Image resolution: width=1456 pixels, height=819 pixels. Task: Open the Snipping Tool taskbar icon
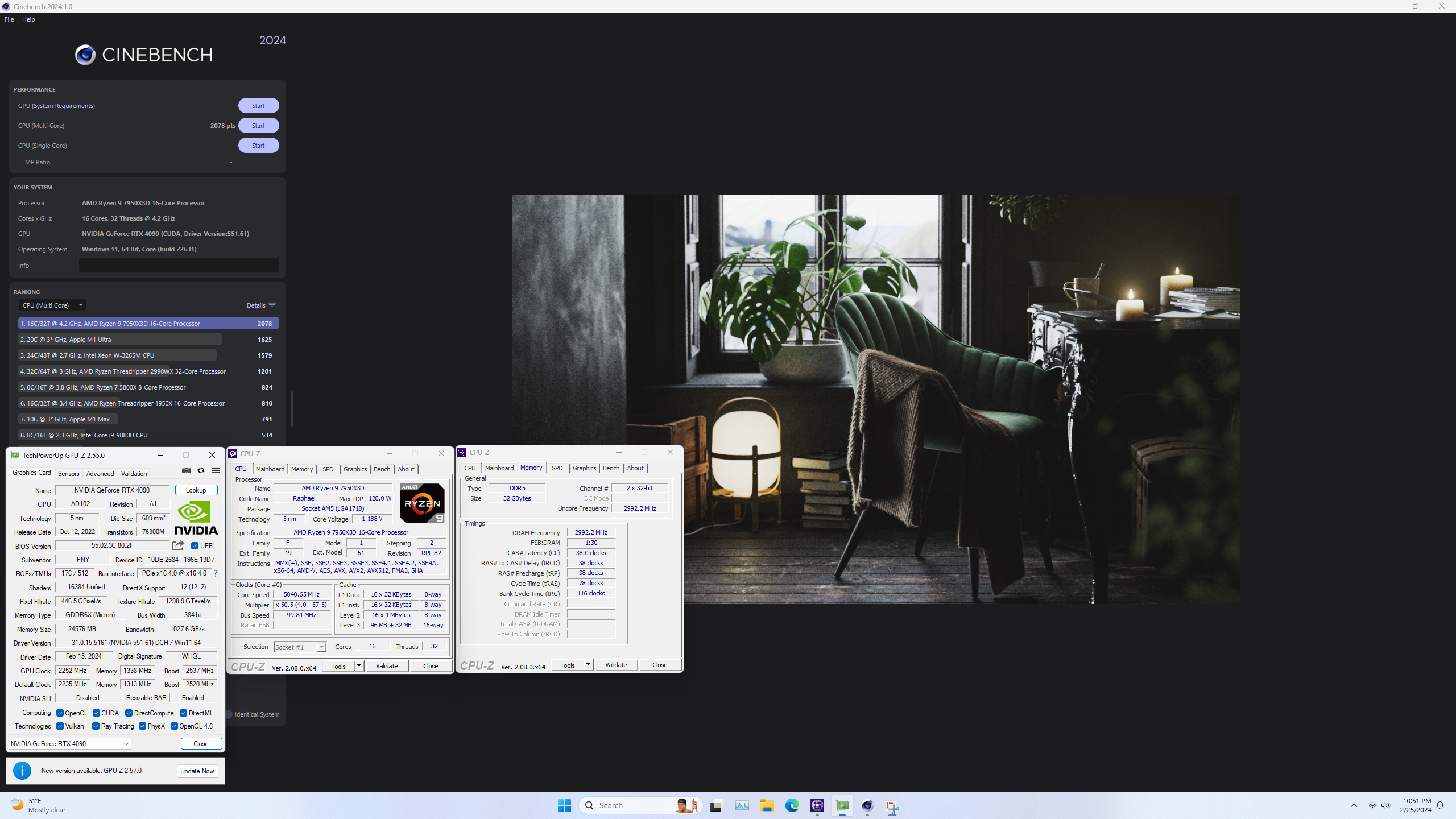pos(892,806)
